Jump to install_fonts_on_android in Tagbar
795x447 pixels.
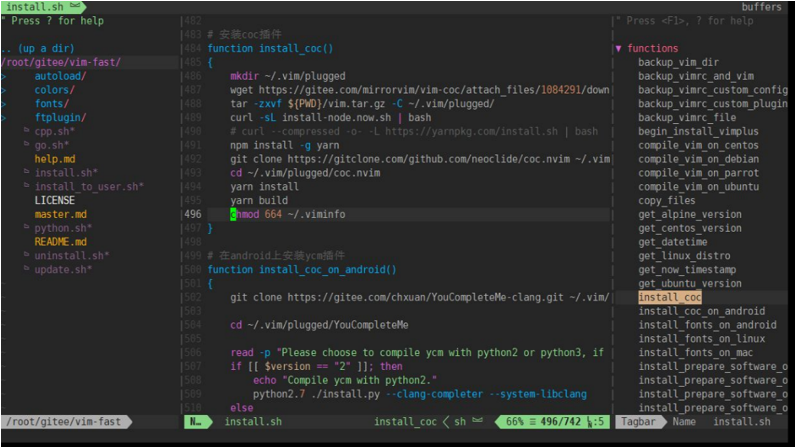coord(707,324)
